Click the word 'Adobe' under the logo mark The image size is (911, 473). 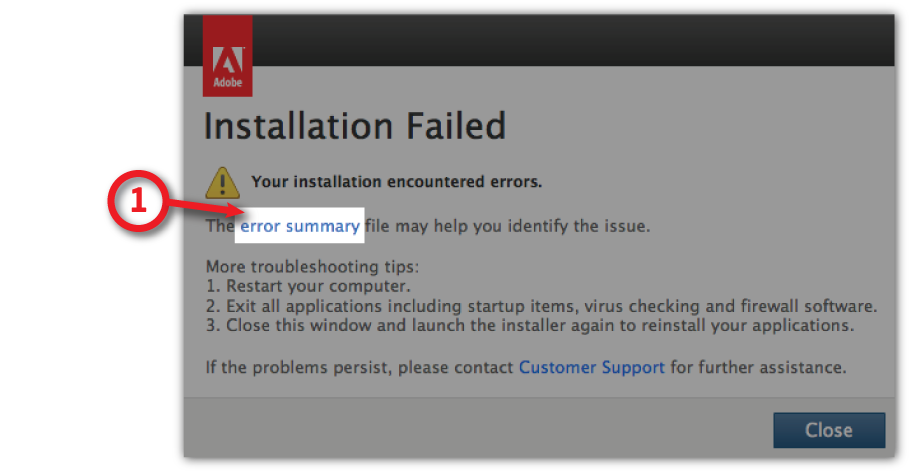[227, 84]
